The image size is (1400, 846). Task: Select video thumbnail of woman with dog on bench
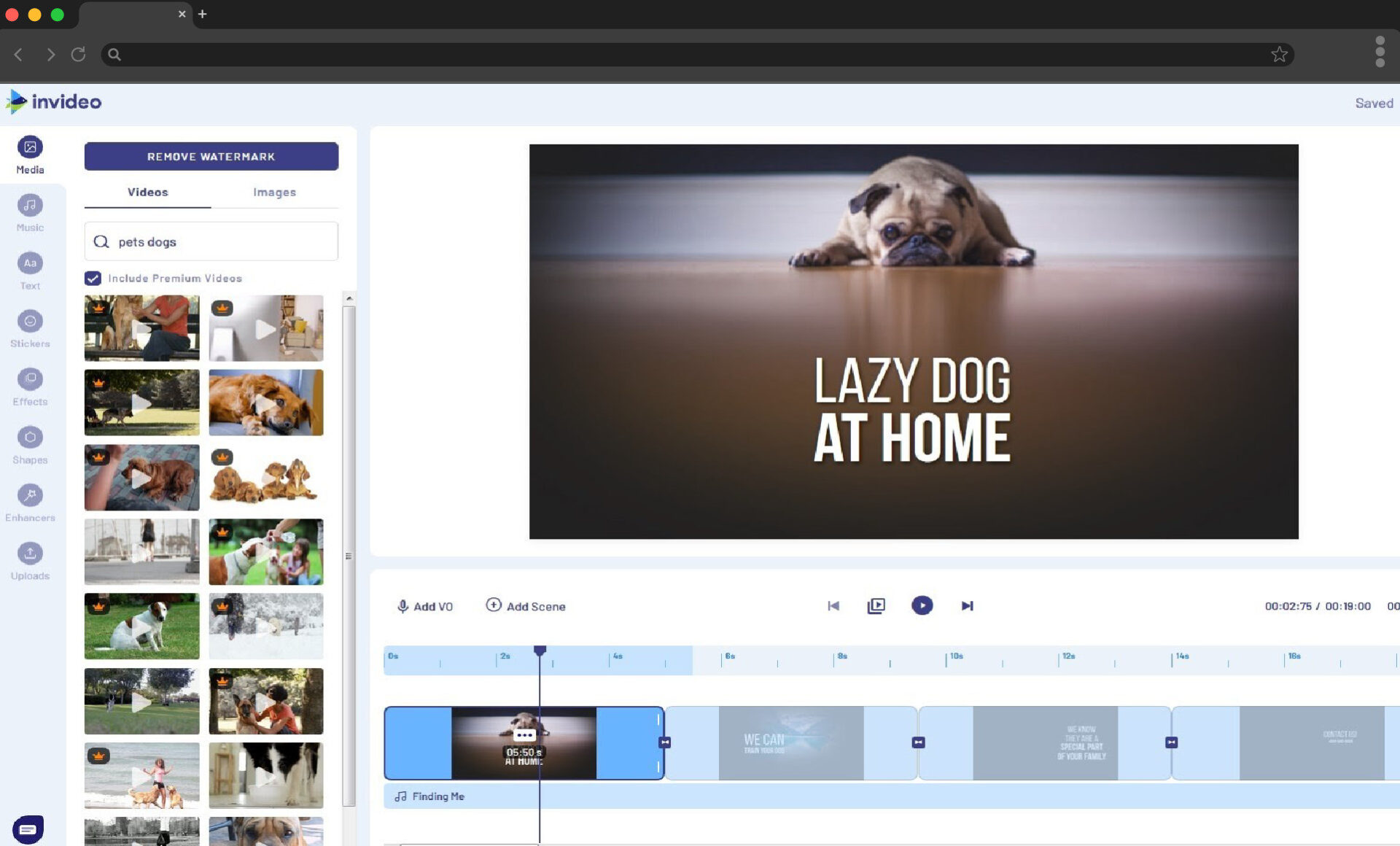click(141, 328)
